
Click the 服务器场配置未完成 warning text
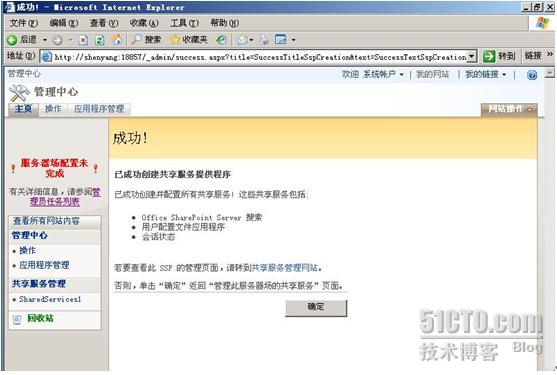54,168
